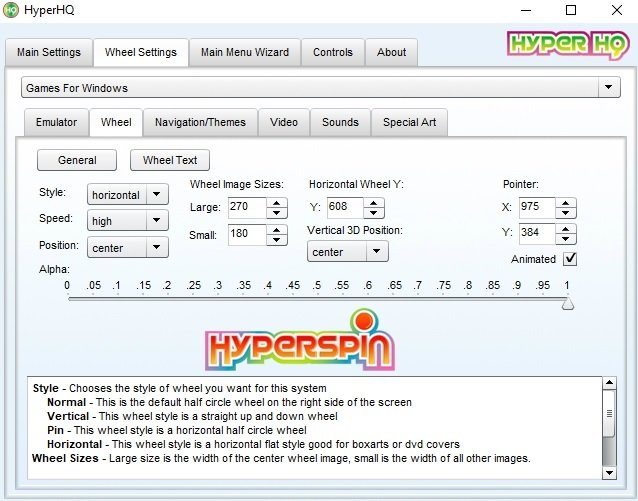638x501 pixels.
Task: Select the Special Art tab
Action: 410,122
